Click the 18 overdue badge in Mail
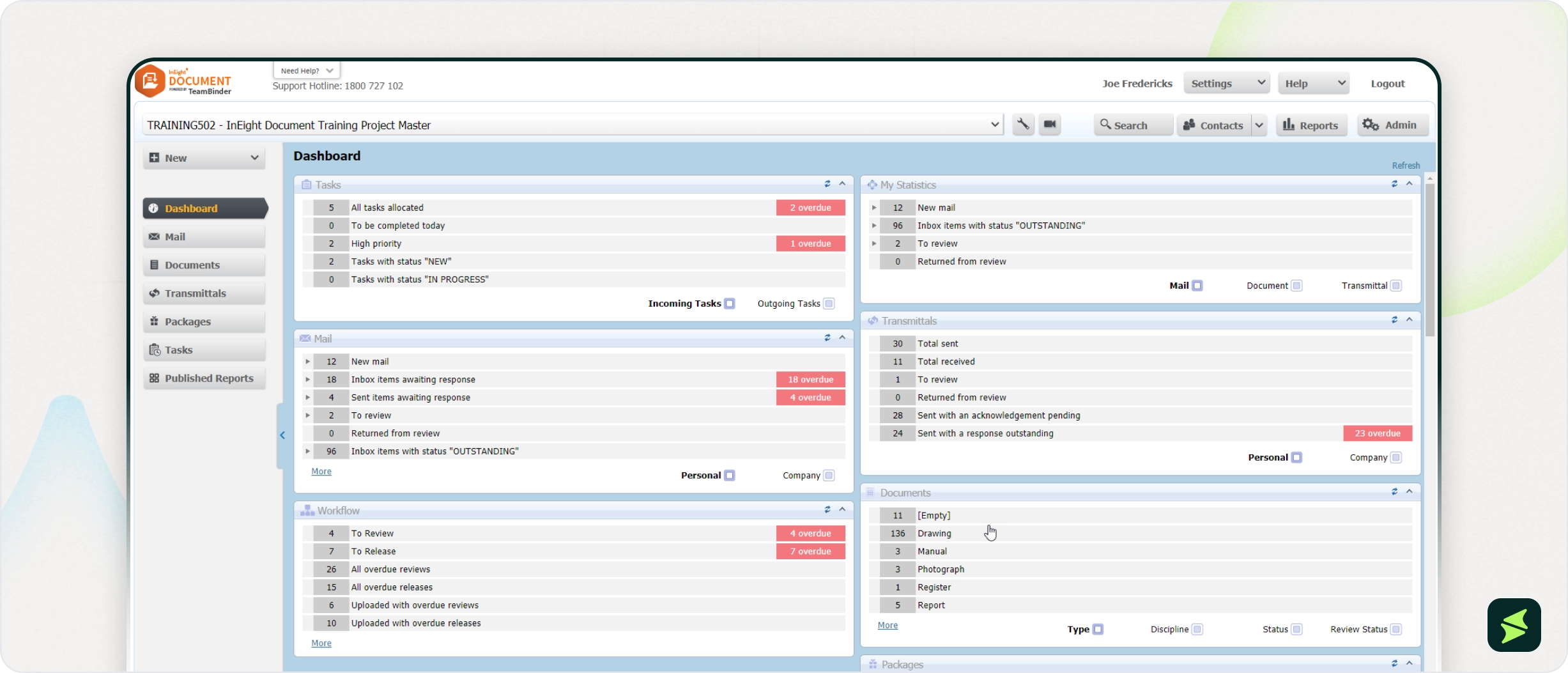 810,380
